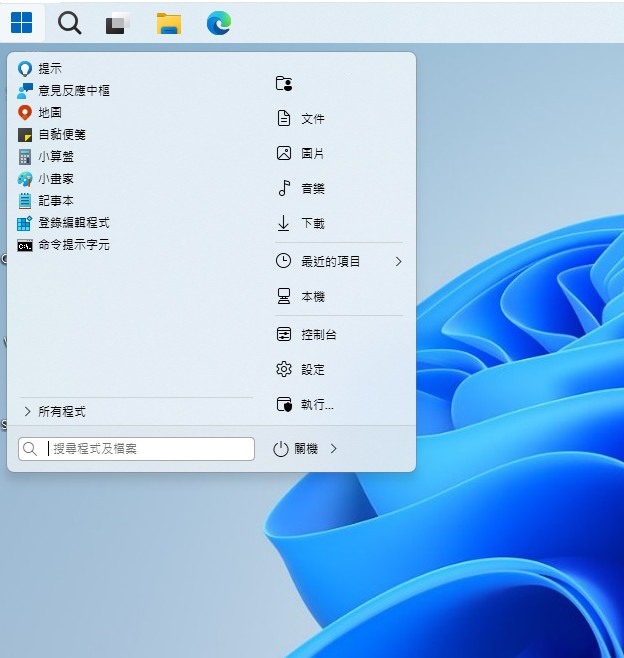
Task: Click the 控制台 control panel icon
Action: point(284,334)
